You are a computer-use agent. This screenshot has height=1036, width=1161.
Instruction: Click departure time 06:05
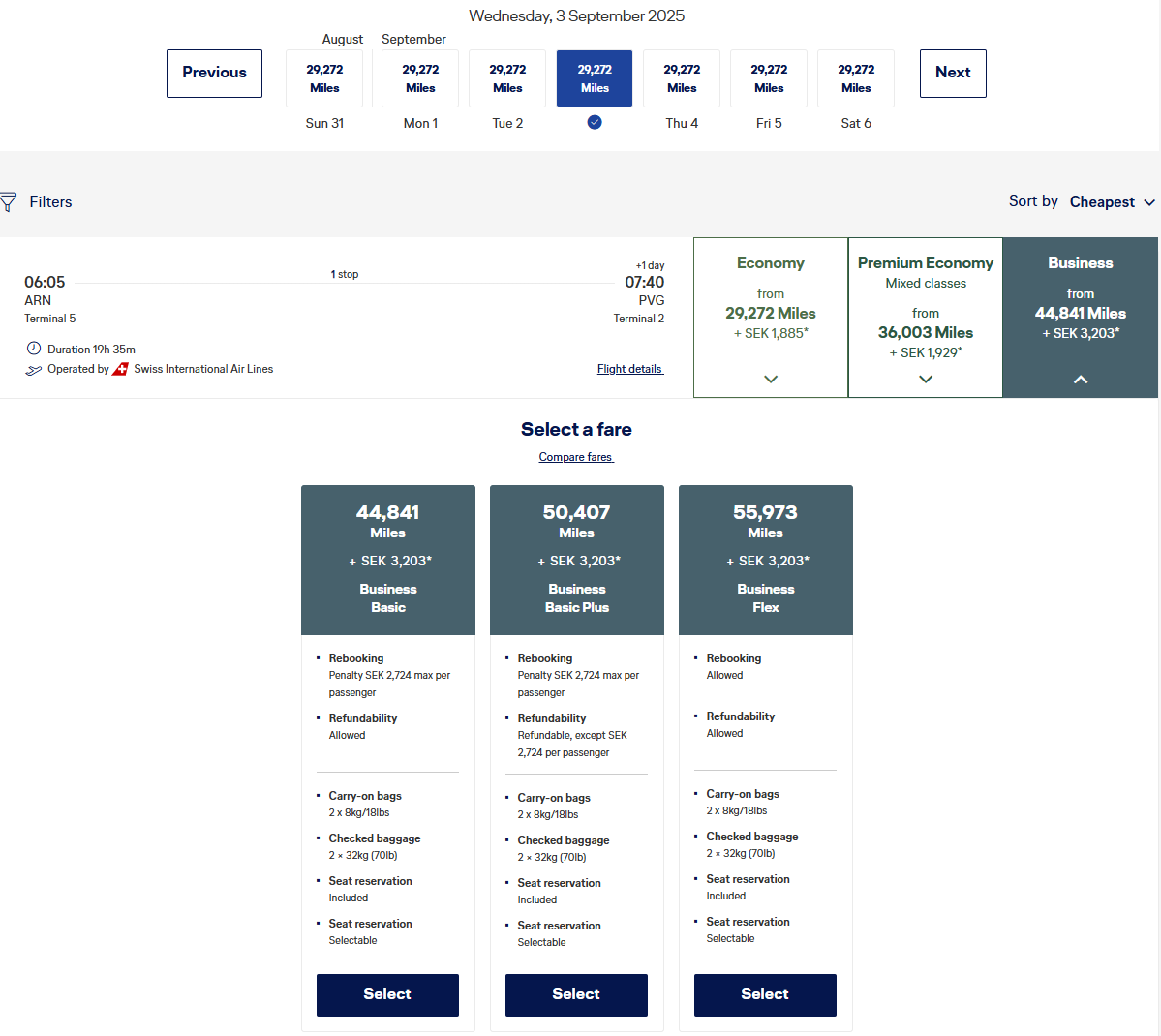point(45,282)
